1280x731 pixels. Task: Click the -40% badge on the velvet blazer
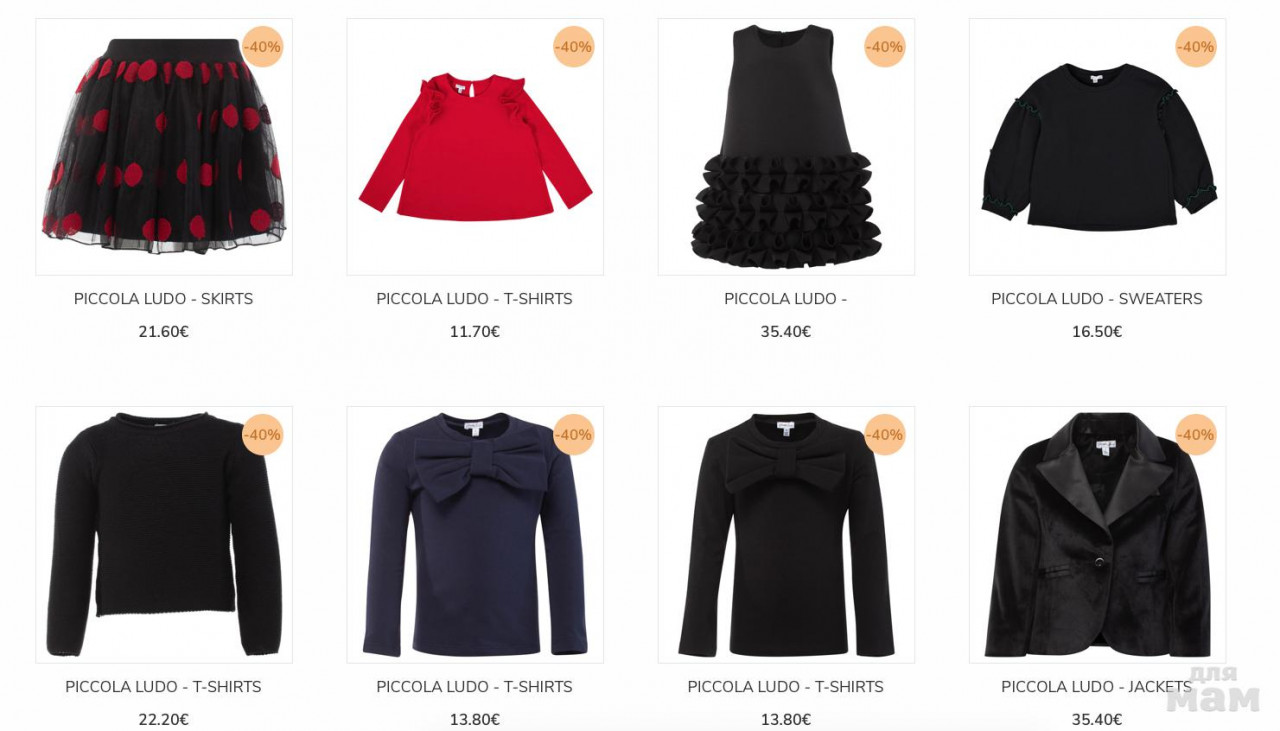pos(1196,435)
